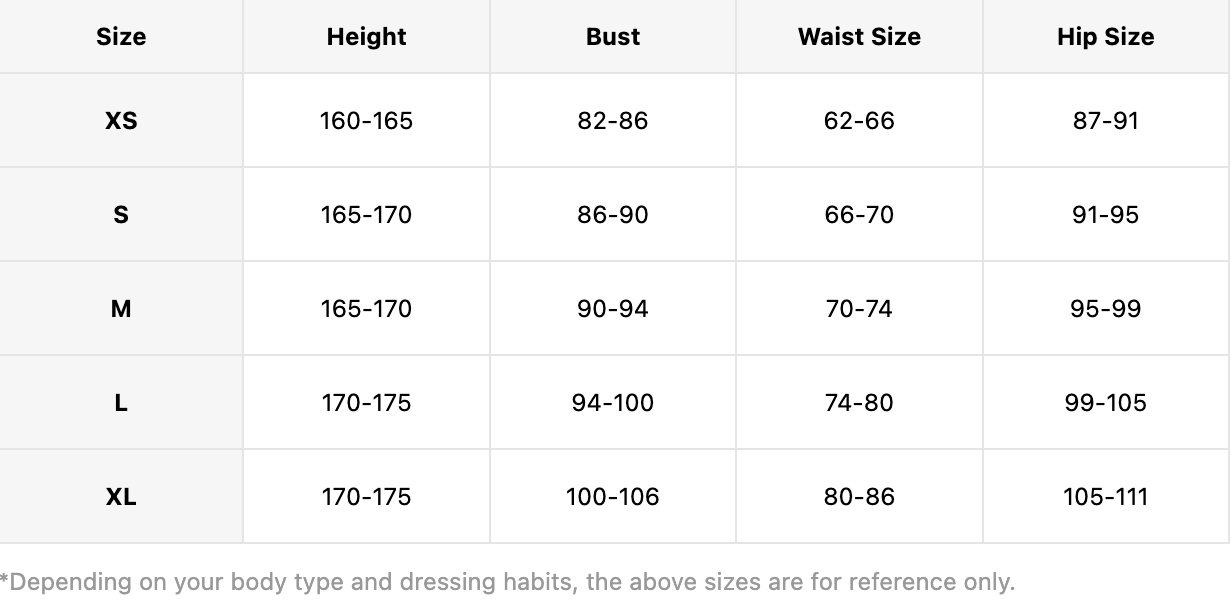Click the L size row label
The image size is (1232, 614).
(x=121, y=403)
